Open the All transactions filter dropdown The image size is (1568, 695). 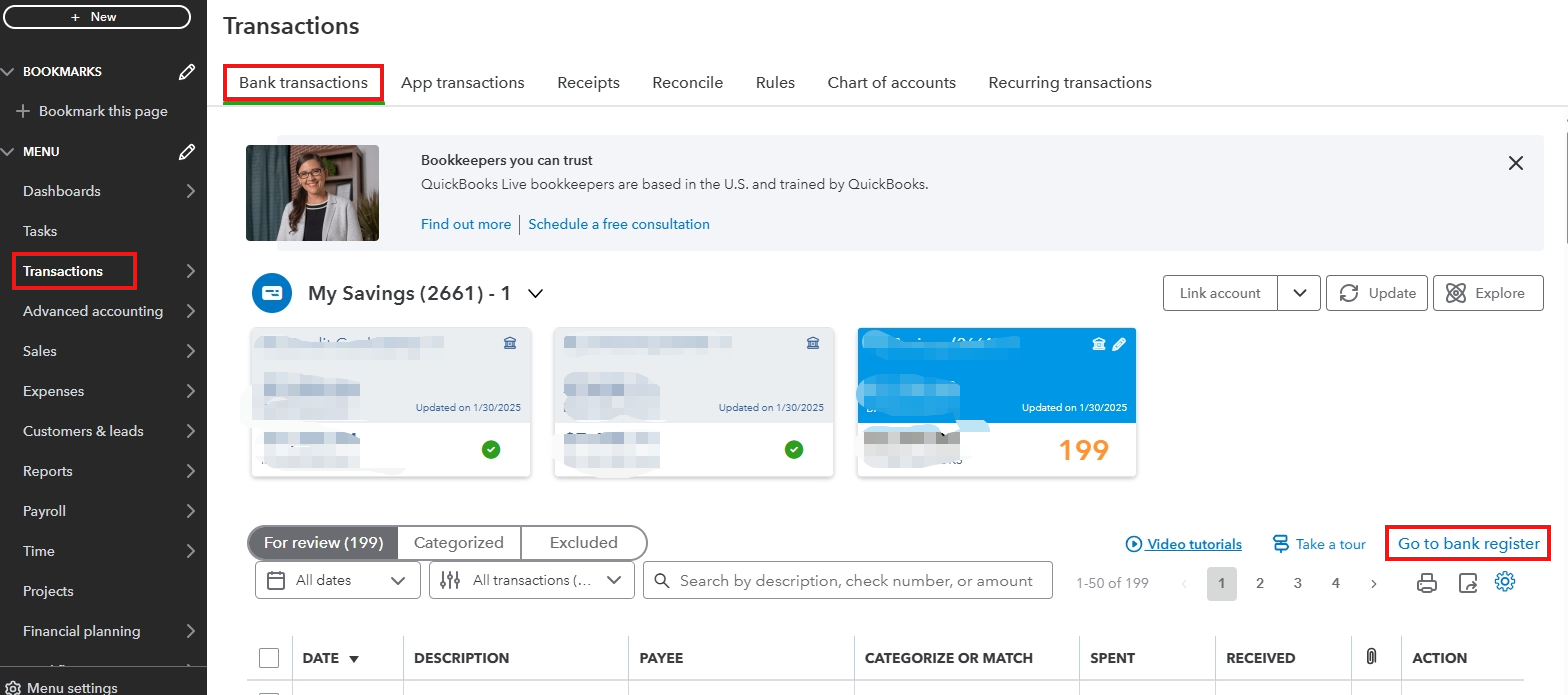(x=532, y=580)
